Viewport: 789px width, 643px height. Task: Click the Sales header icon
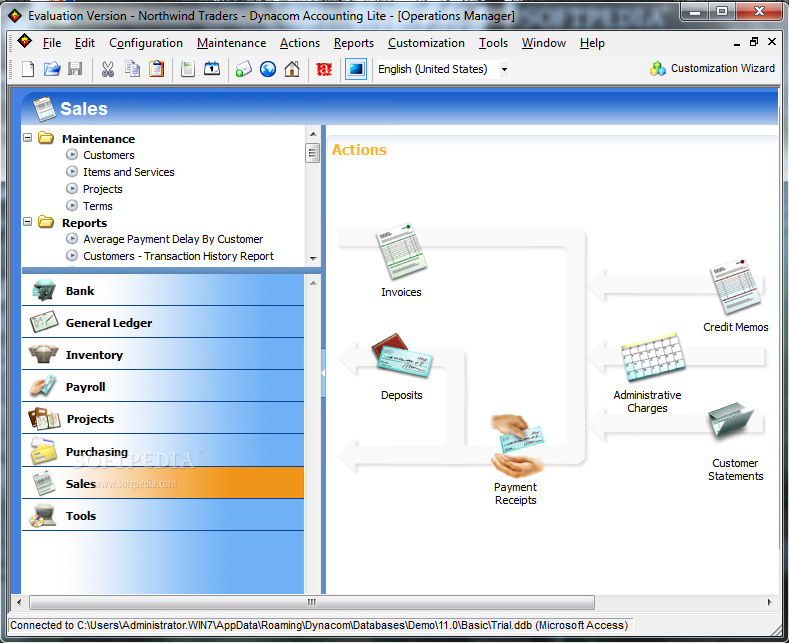coord(44,108)
